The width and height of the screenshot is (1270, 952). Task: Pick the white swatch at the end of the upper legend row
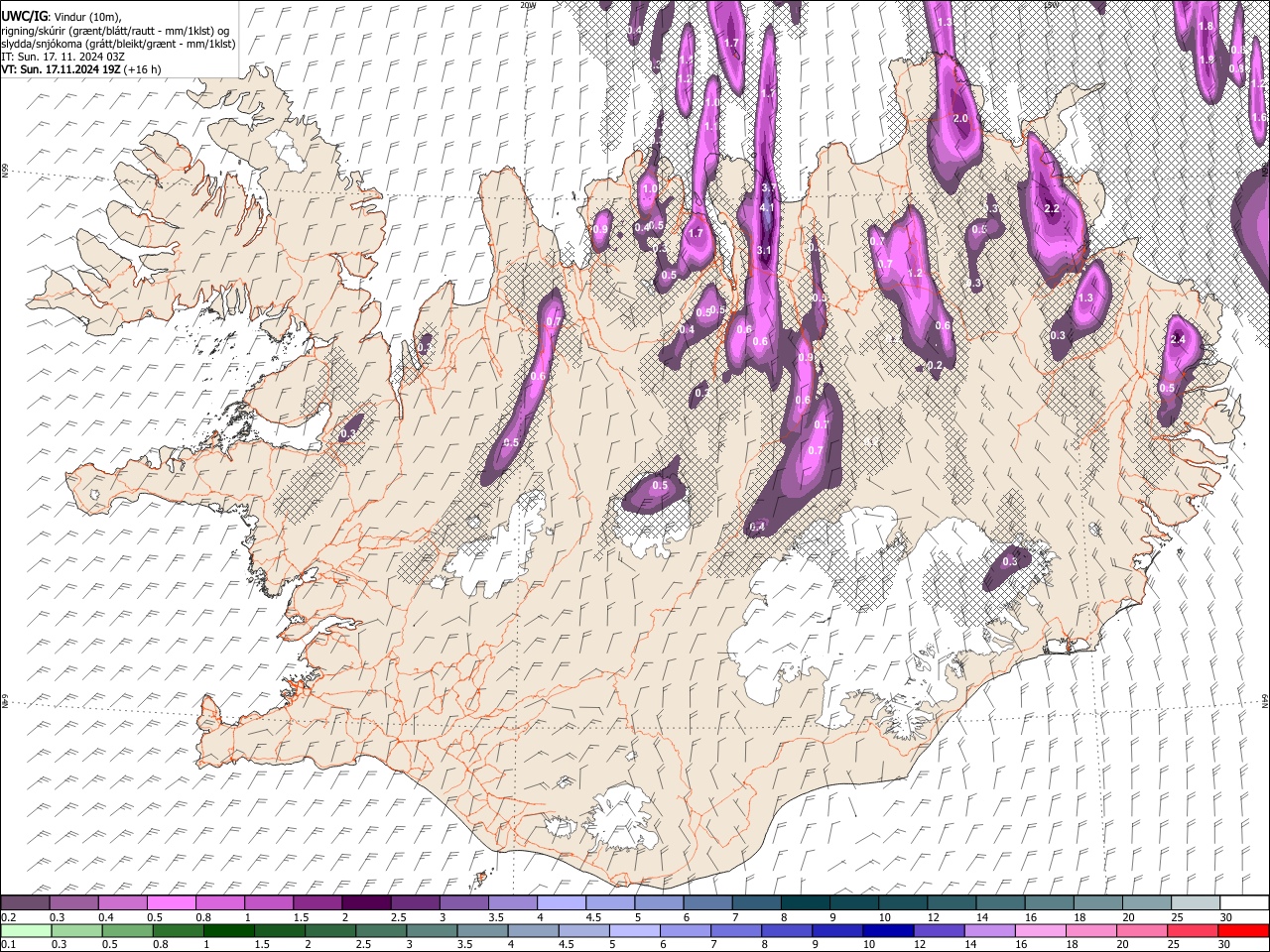(x=1242, y=903)
